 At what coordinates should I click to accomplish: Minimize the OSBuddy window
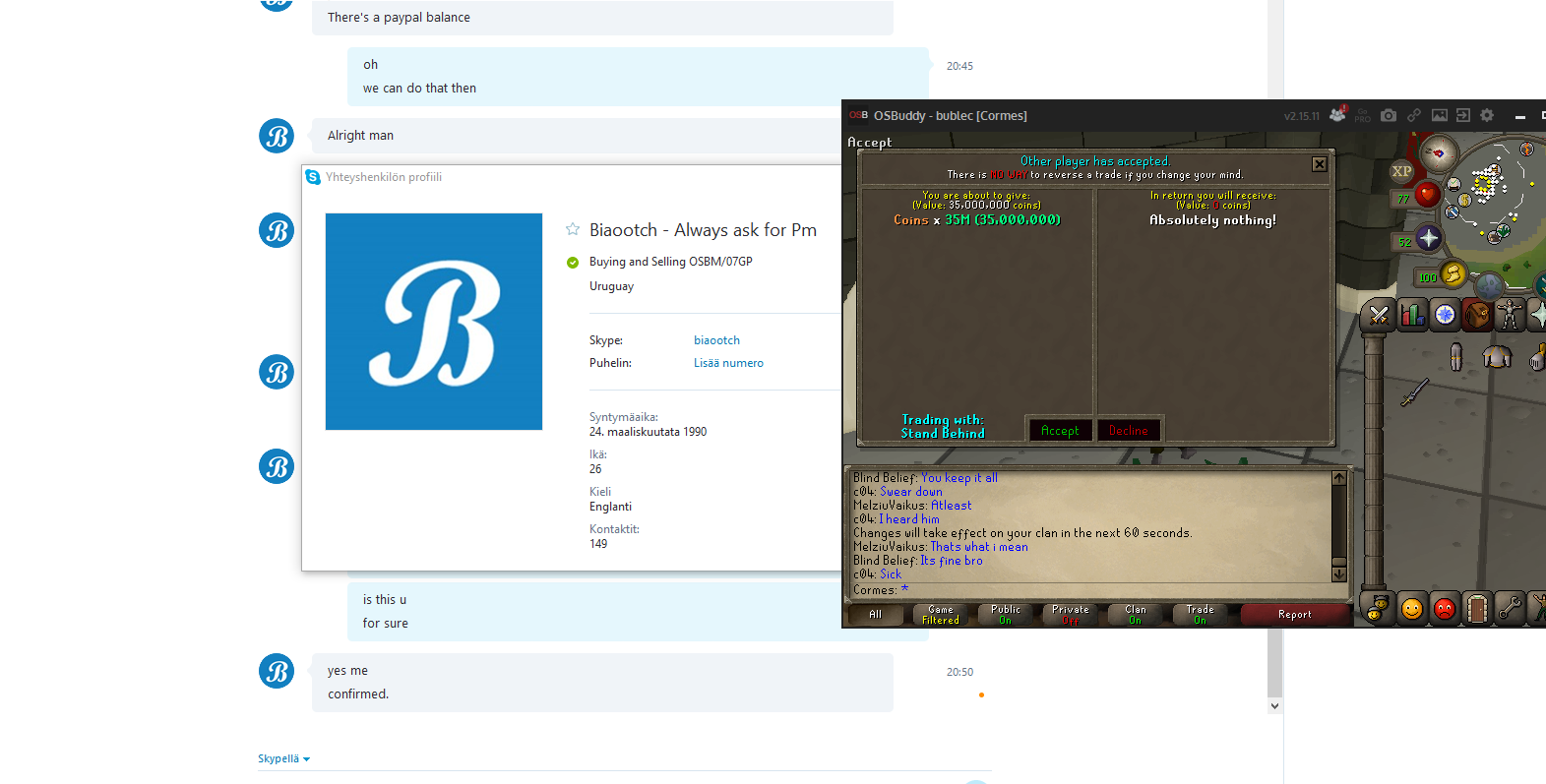coord(1520,116)
